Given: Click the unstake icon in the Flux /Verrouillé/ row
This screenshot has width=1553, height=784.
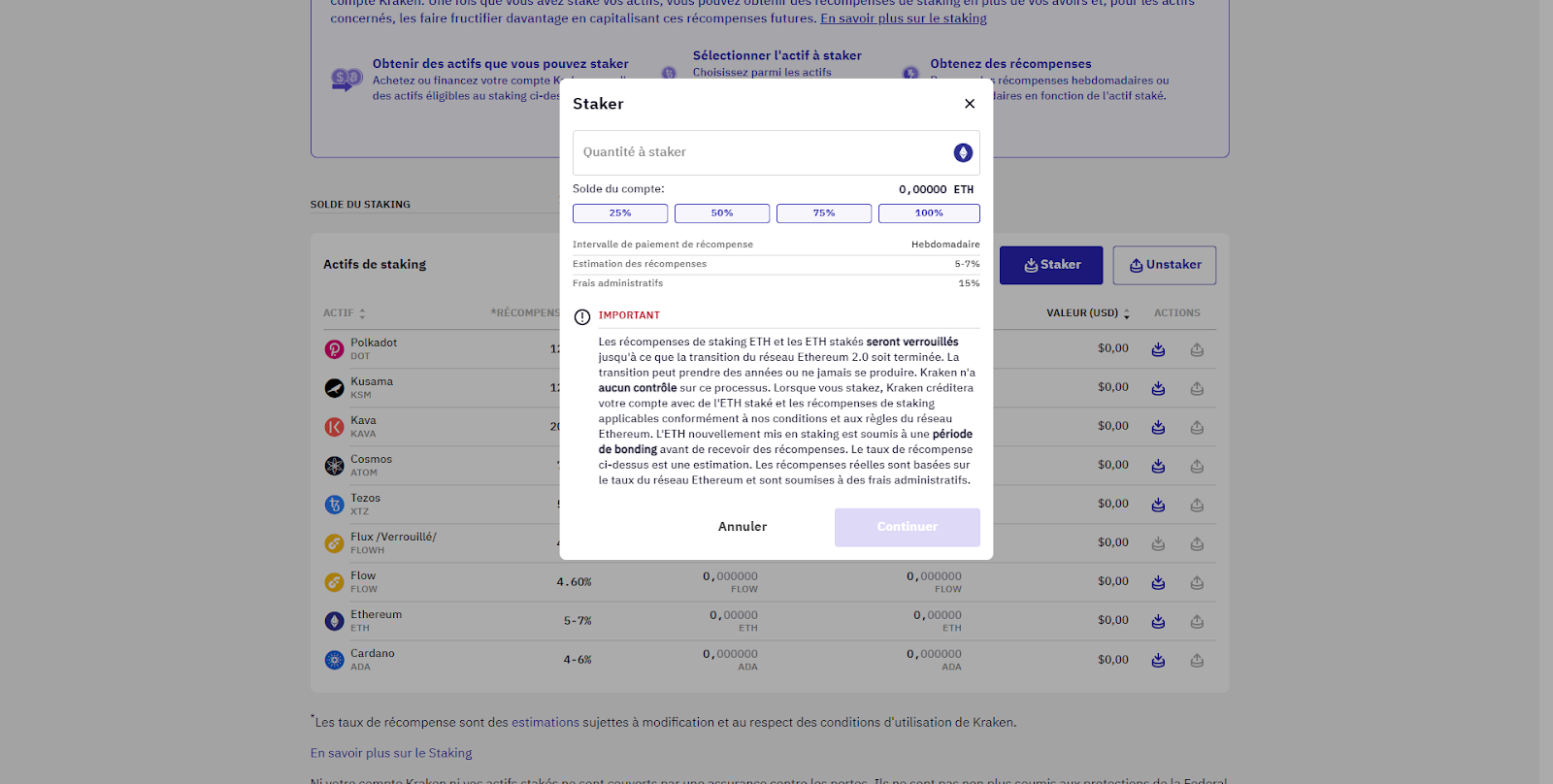Looking at the screenshot, I should tap(1197, 543).
